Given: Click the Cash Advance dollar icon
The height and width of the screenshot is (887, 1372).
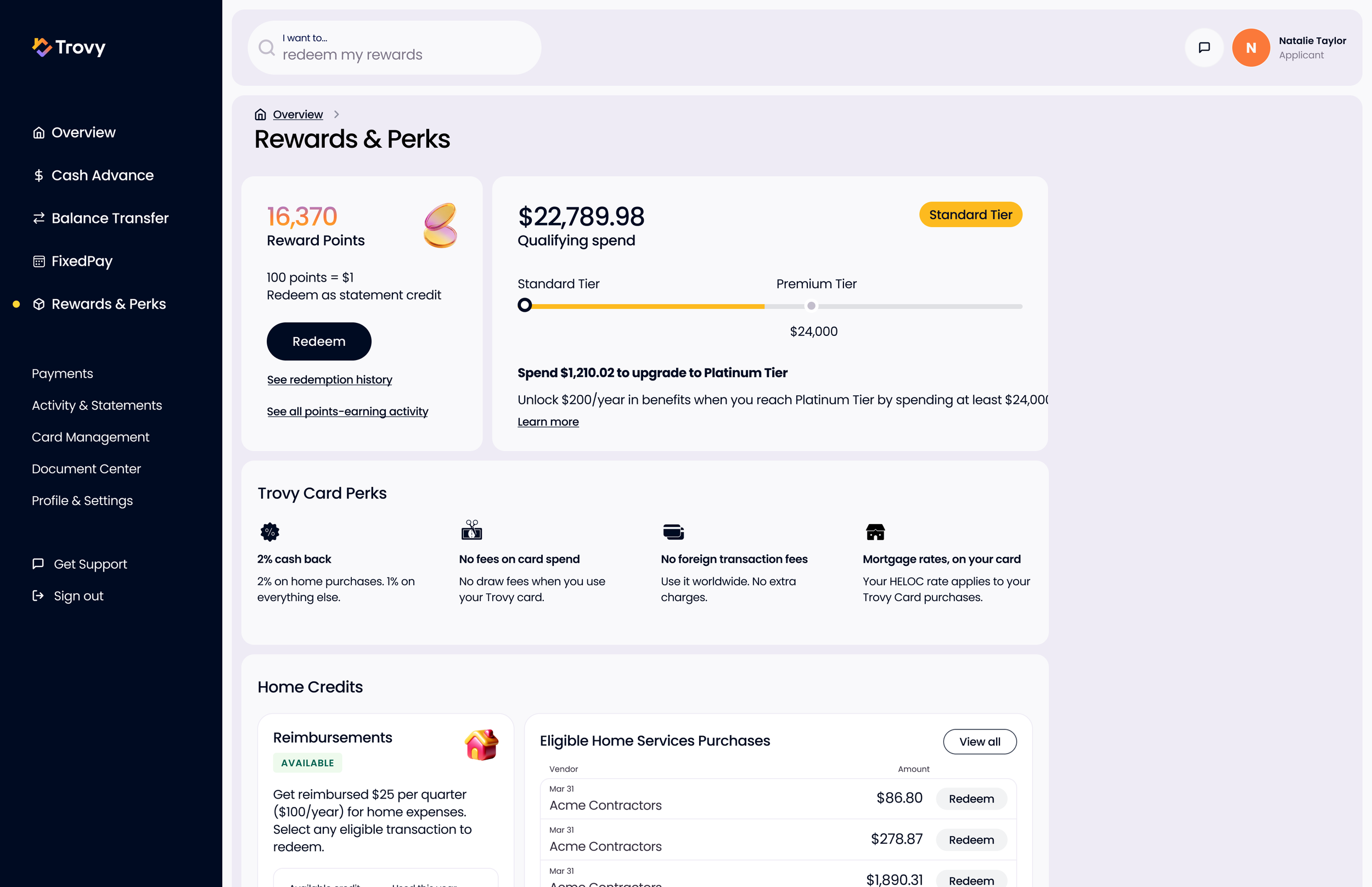Looking at the screenshot, I should (x=38, y=175).
